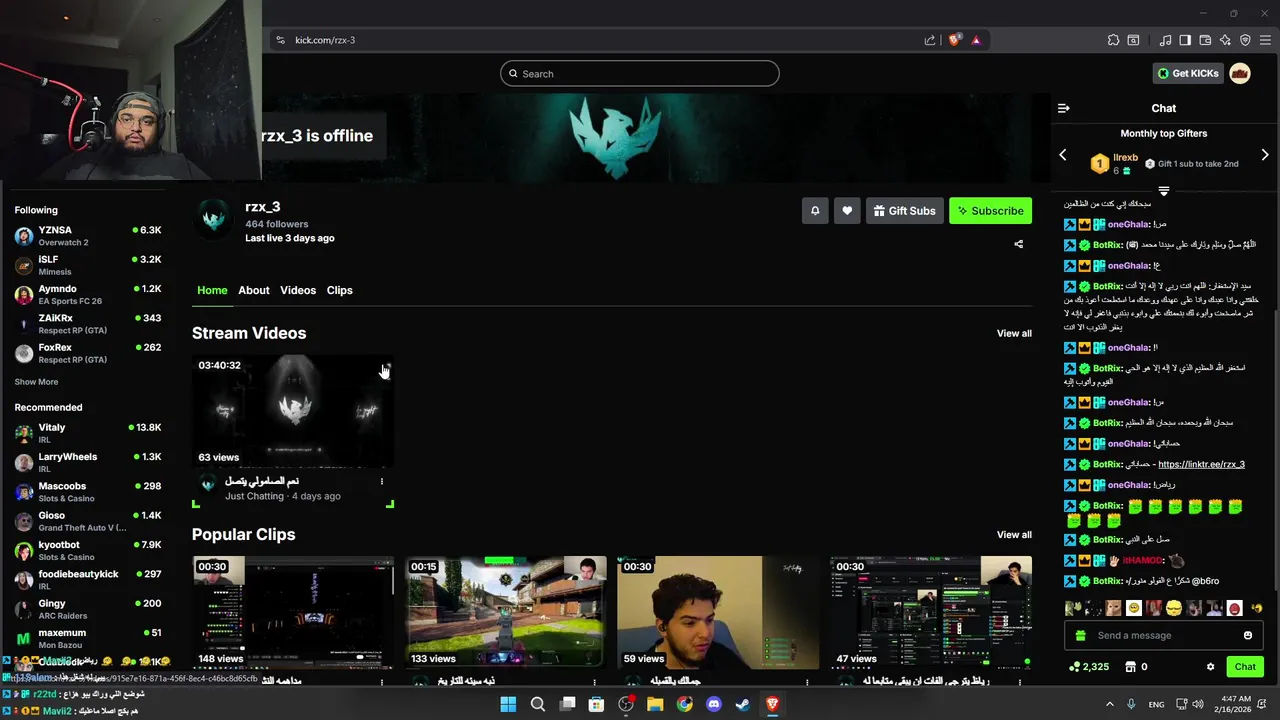The width and height of the screenshot is (1280, 720).
Task: Open Vitaly in Recommended list
Action: coord(88,433)
